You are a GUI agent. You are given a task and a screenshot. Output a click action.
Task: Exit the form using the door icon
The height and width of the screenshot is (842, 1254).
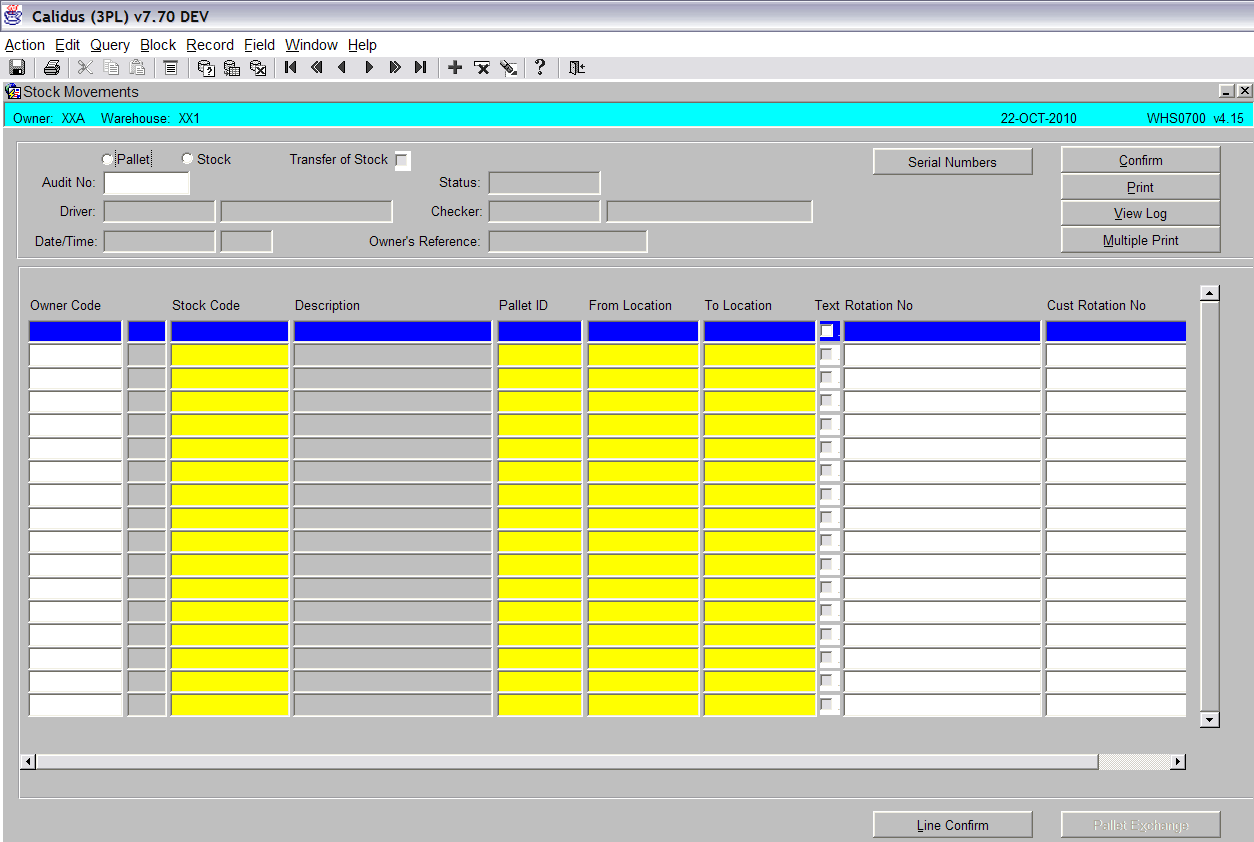coord(576,67)
